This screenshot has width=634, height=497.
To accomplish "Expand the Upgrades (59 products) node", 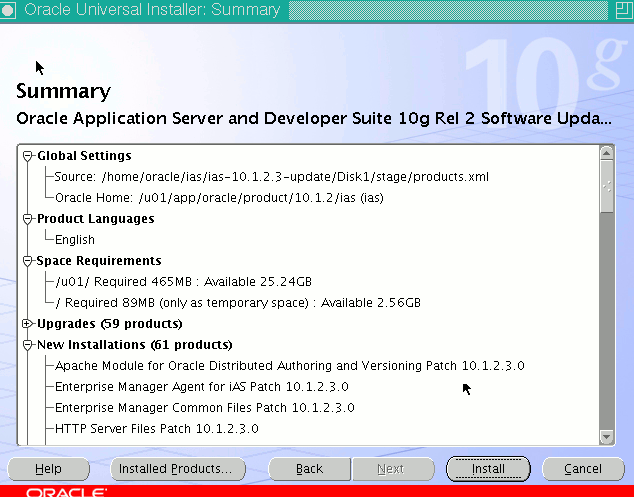I will pyautogui.click(x=27, y=324).
